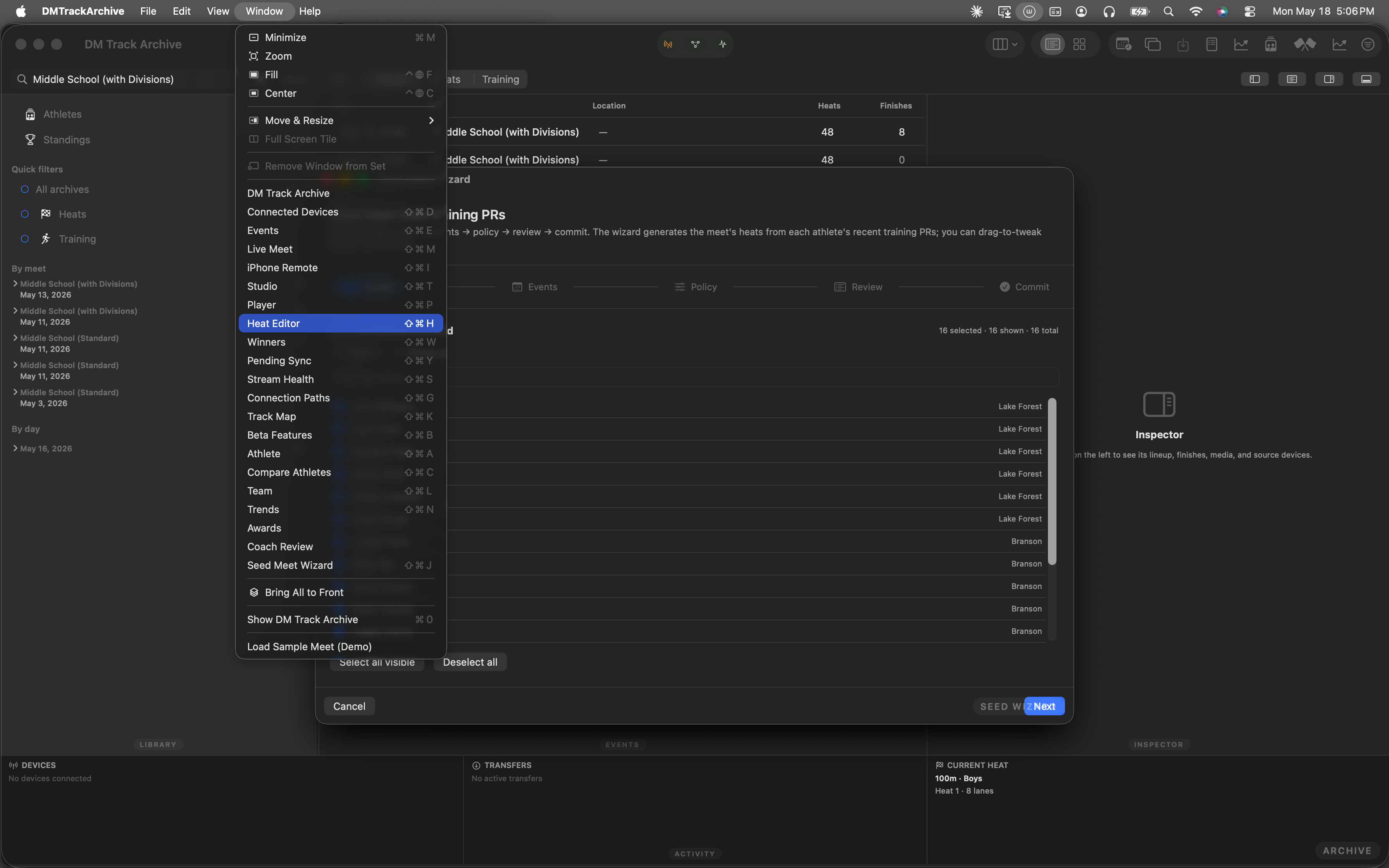
Task: Jump to the Policy wizard step
Action: click(696, 287)
